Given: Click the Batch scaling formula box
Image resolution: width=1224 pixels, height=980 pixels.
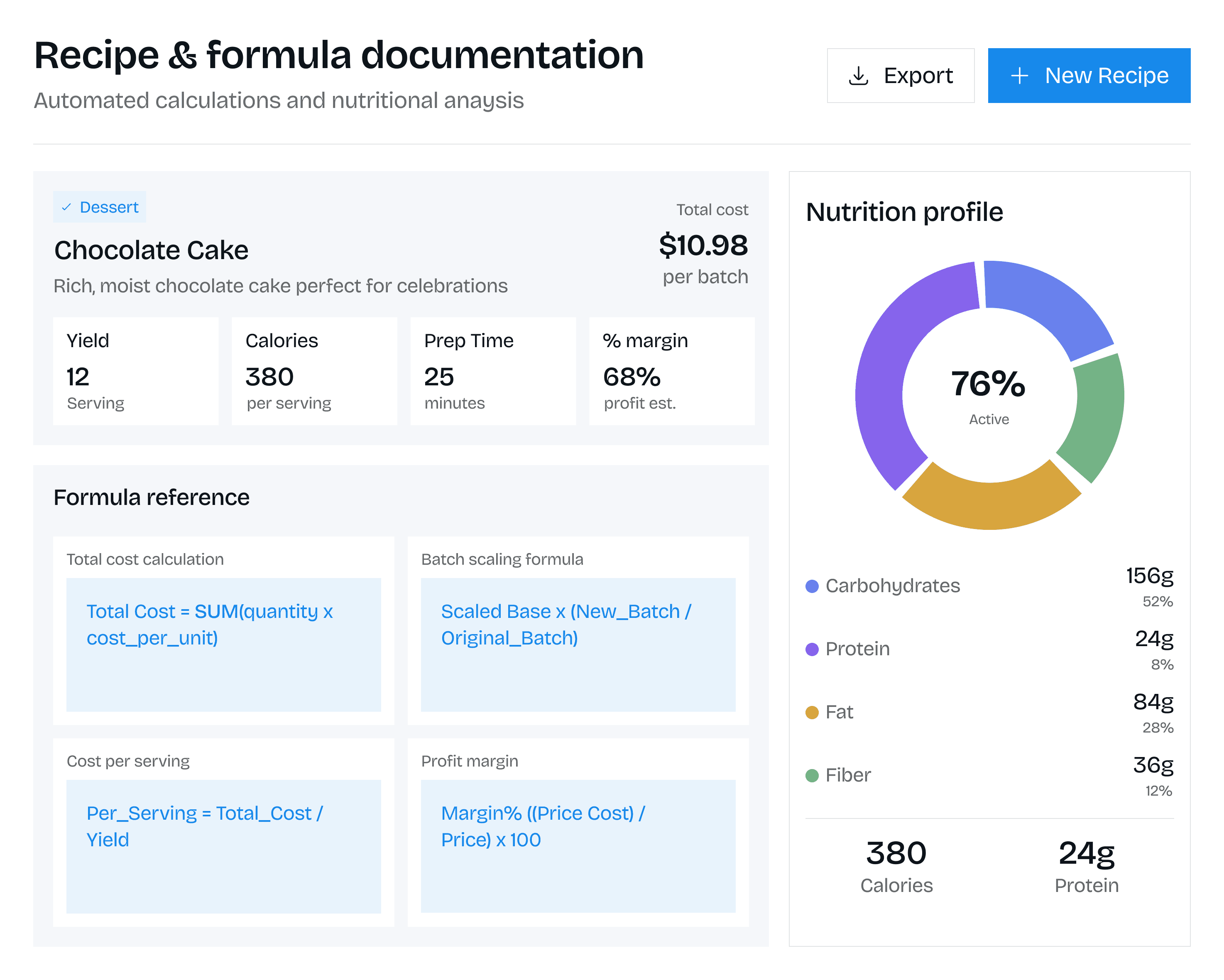Looking at the screenshot, I should tap(578, 644).
